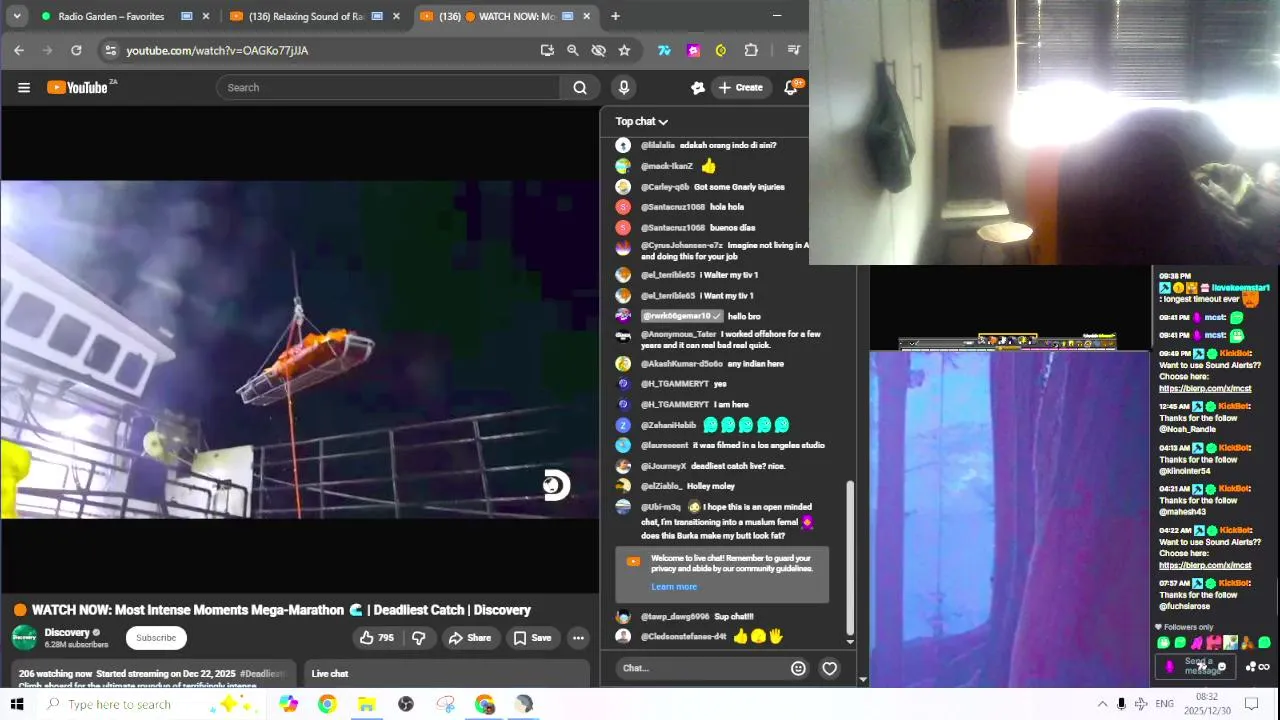Open the Create video menu

tap(741, 87)
